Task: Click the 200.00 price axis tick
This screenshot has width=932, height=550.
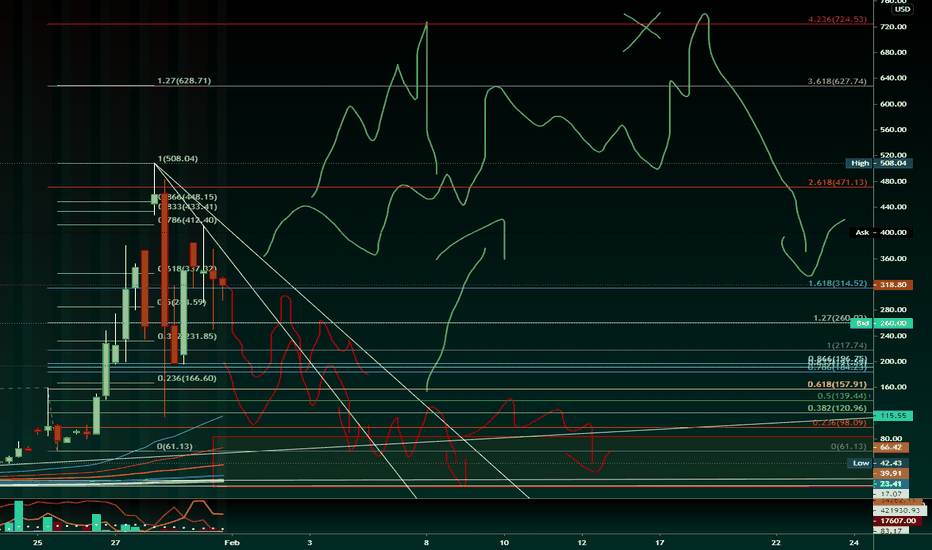Action: [893, 362]
